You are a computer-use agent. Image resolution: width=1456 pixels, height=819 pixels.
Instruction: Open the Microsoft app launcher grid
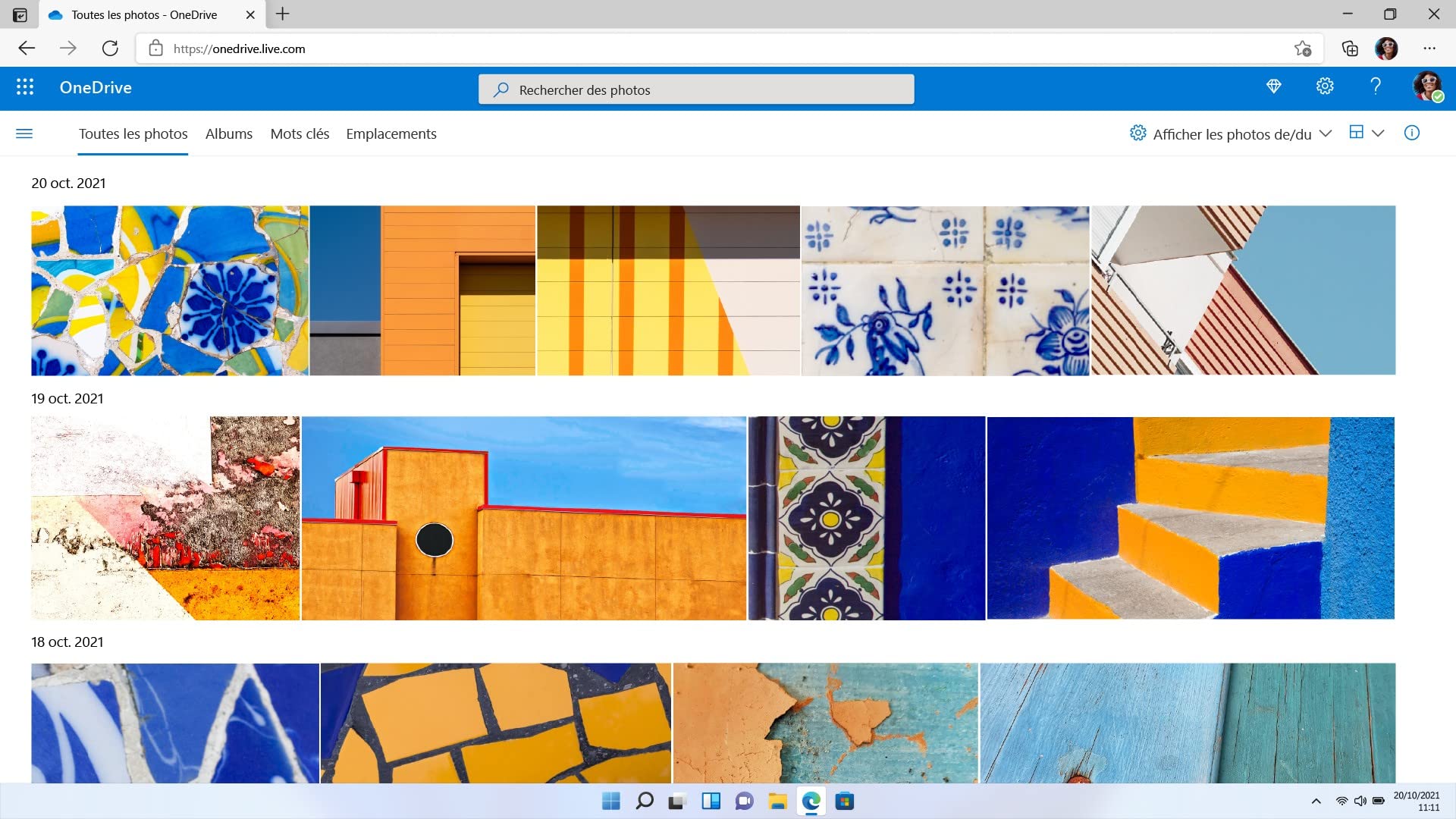25,87
